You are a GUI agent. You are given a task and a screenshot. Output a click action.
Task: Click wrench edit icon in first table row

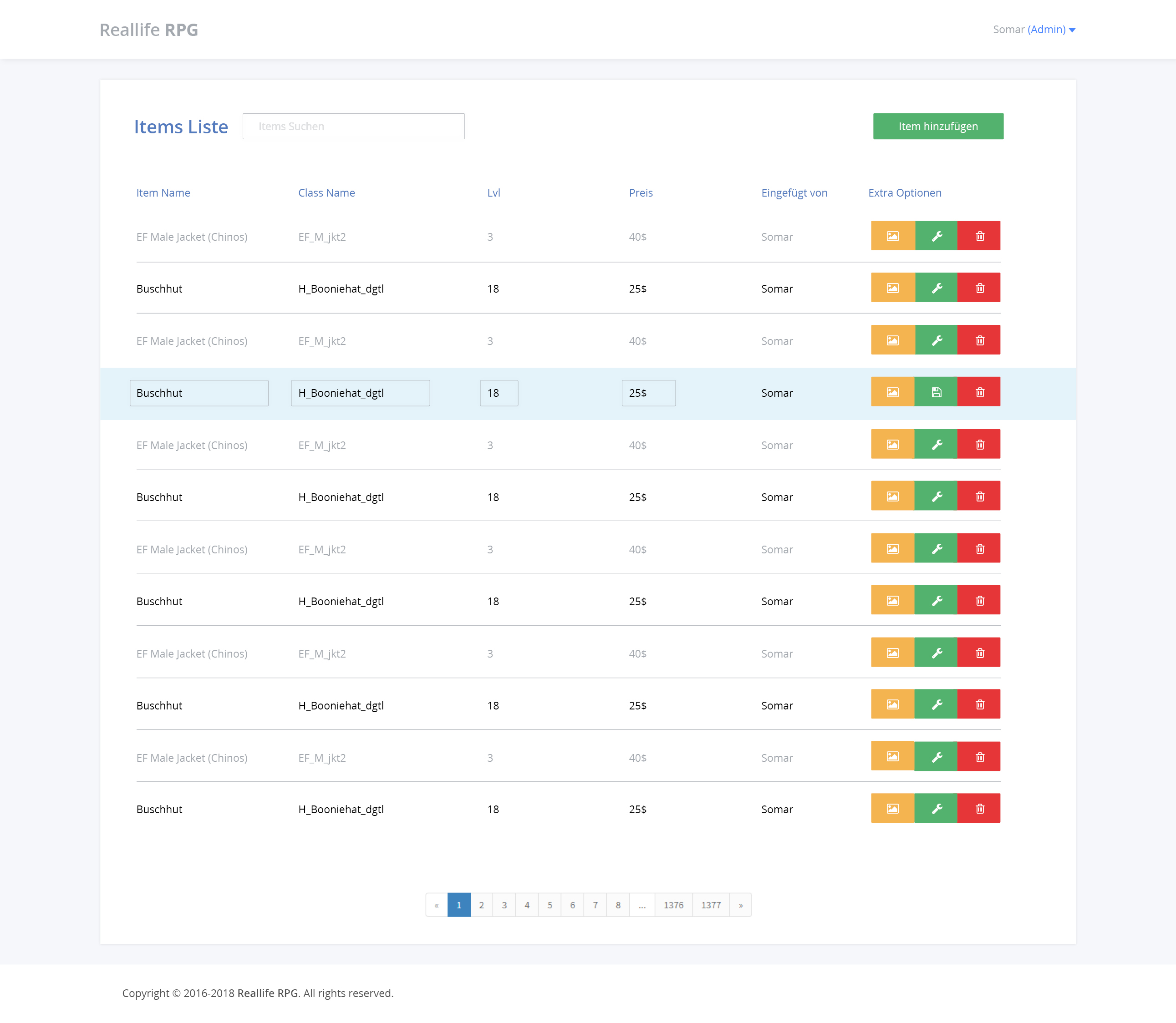(936, 236)
